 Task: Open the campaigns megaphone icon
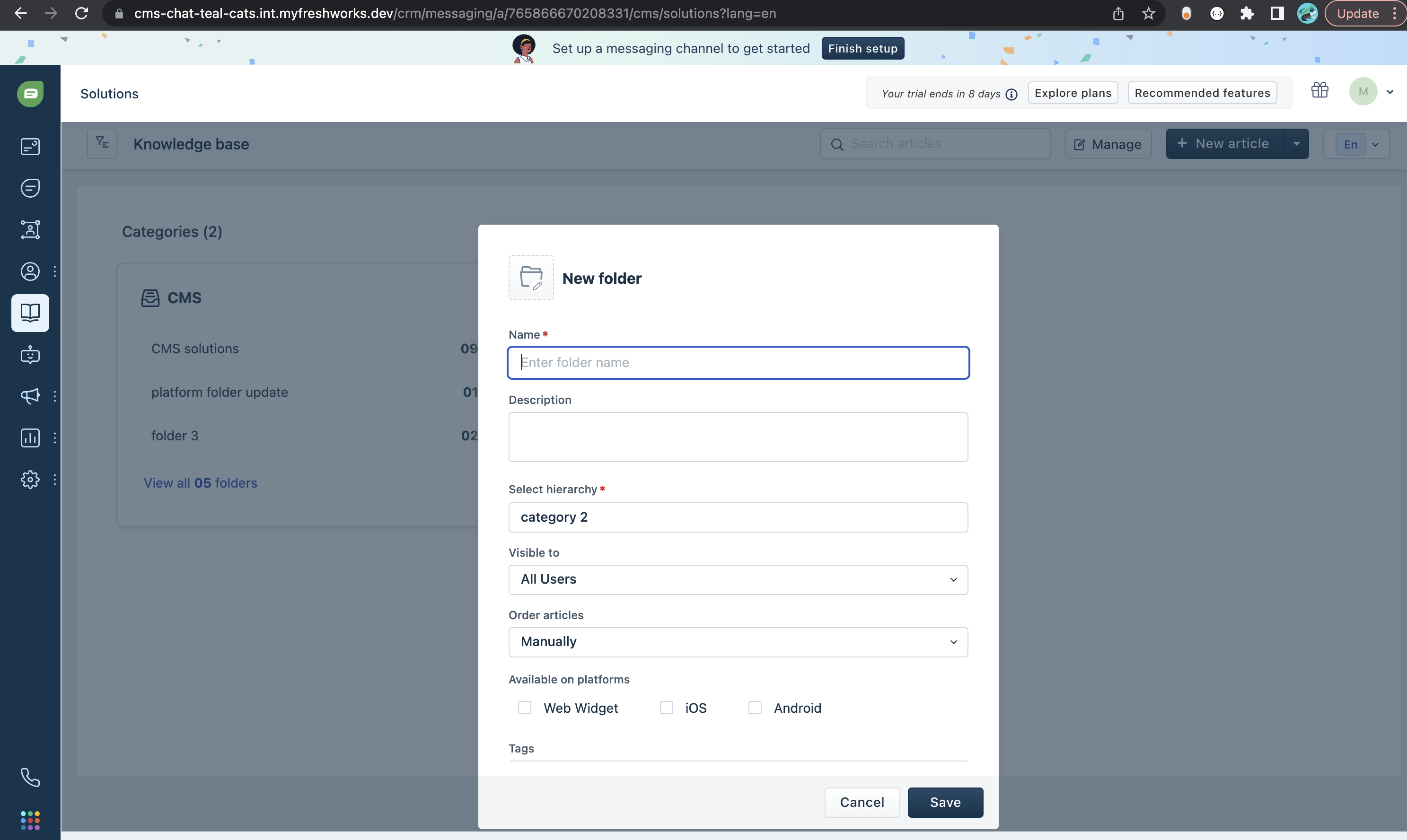pyautogui.click(x=30, y=396)
